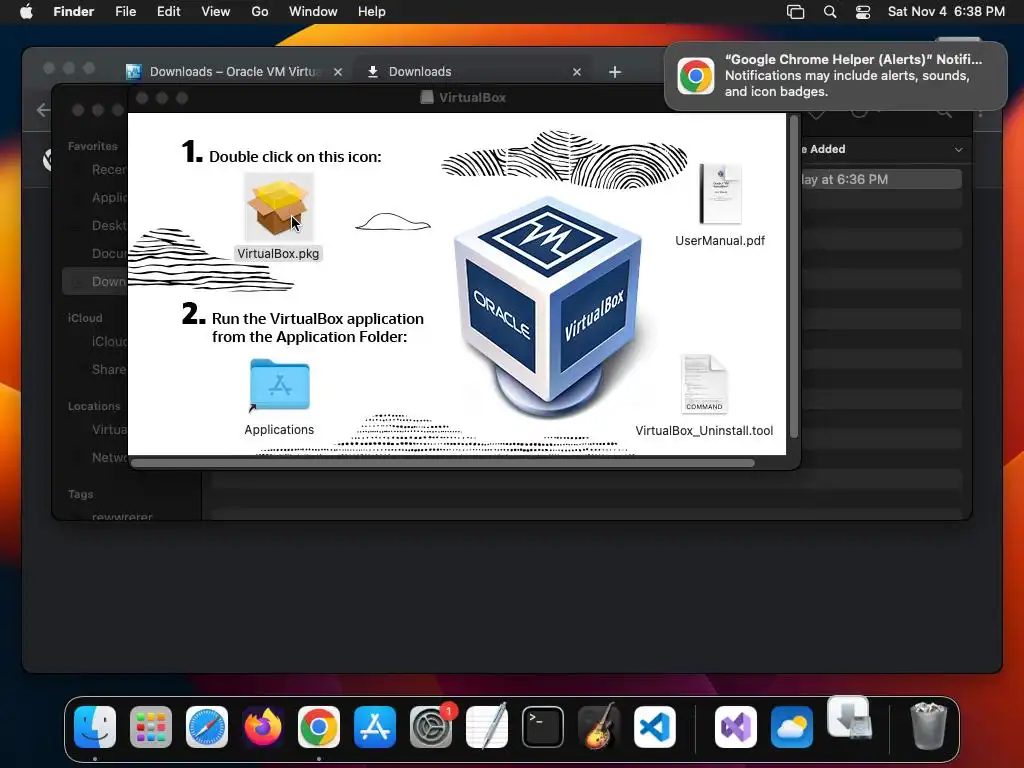Viewport: 1024px width, 768px height.
Task: Expand the Date Added sort chevron
Action: pos(958,150)
